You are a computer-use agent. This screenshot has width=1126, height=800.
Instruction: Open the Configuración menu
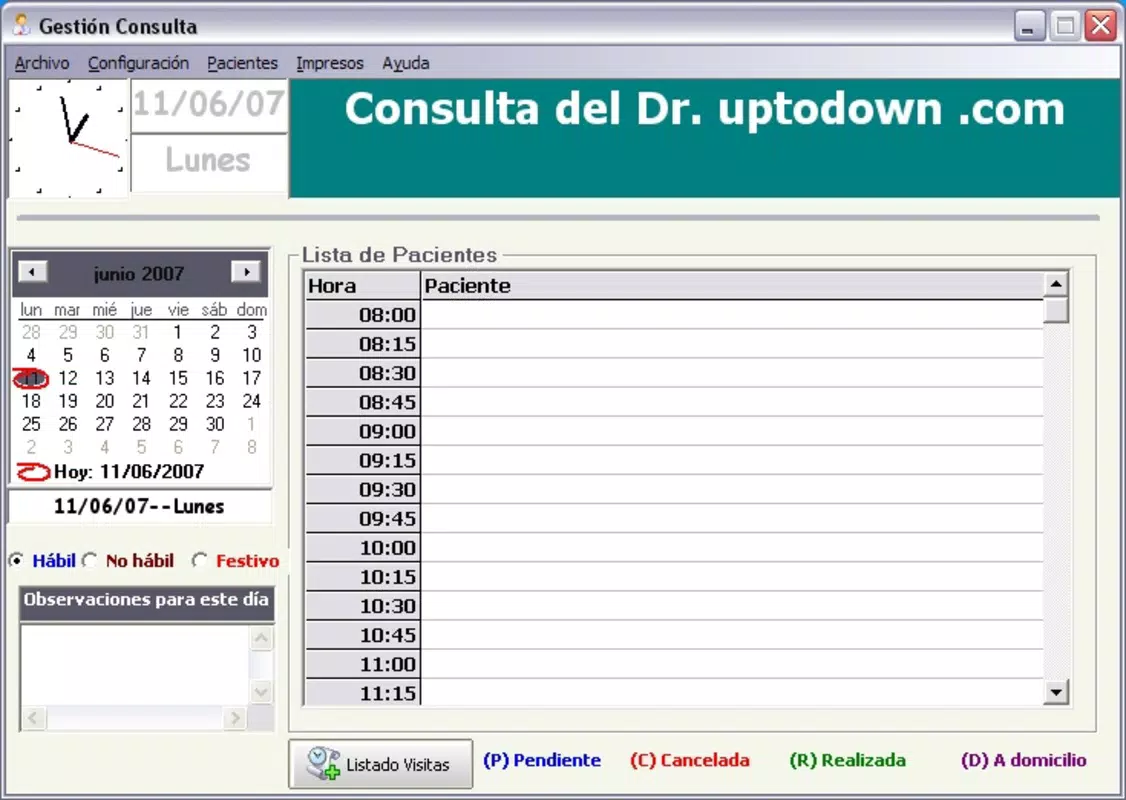coord(138,63)
